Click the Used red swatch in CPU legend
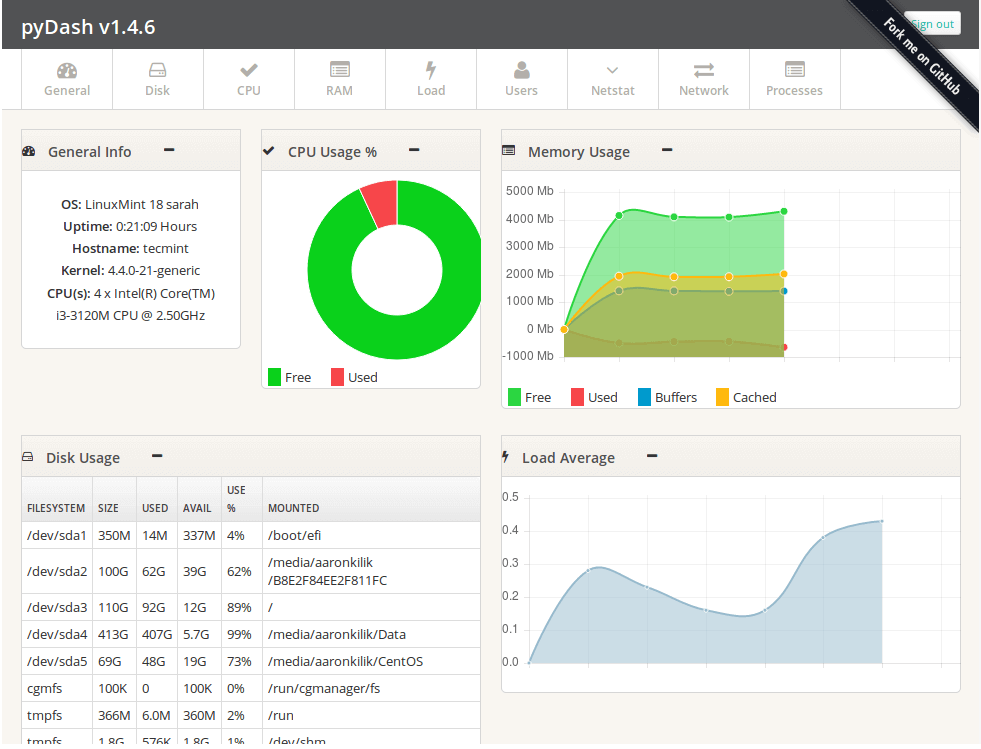 [x=337, y=377]
